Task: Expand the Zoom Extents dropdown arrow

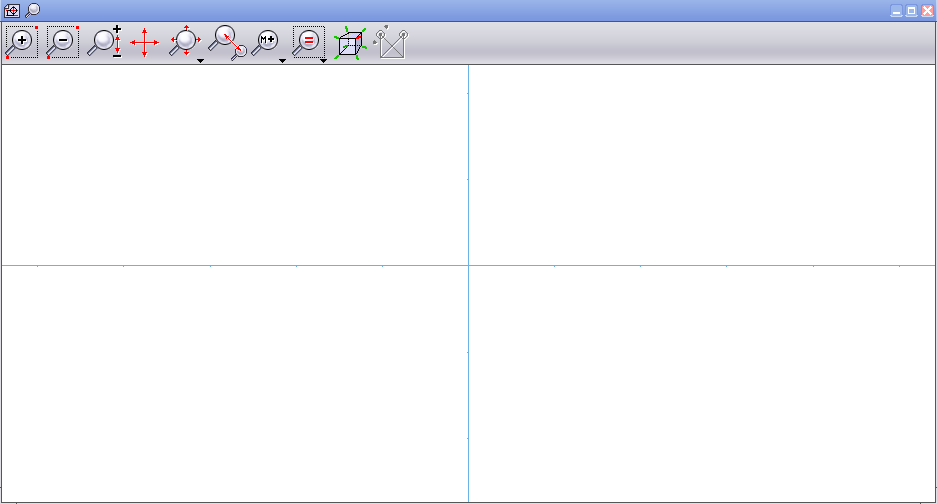Action: pyautogui.click(x=201, y=61)
